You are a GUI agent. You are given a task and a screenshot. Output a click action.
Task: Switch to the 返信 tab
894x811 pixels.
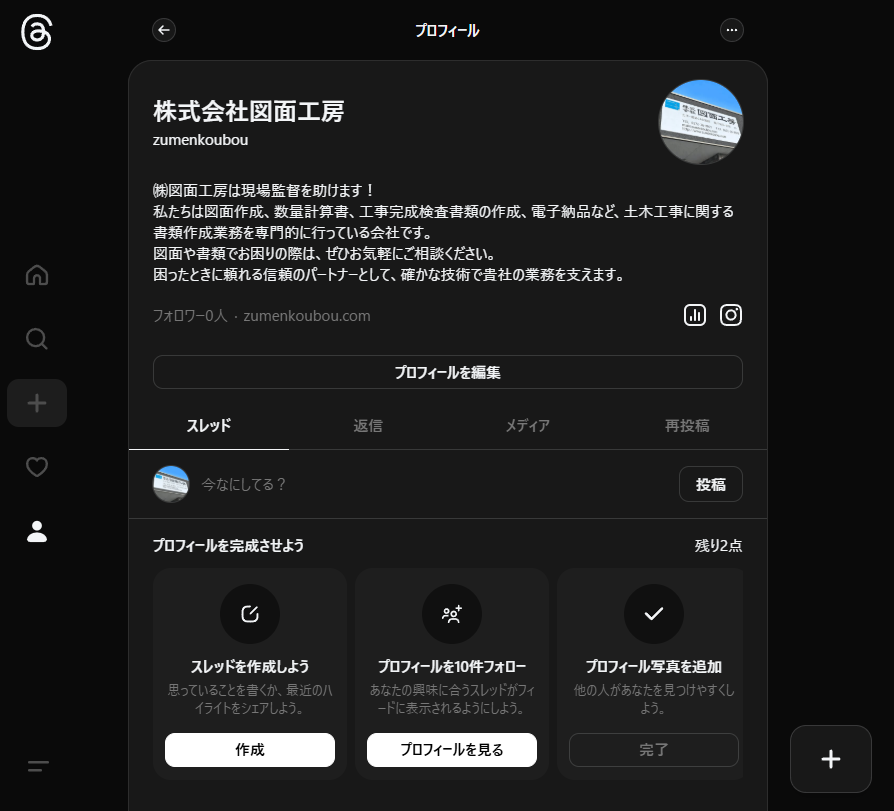(x=368, y=425)
